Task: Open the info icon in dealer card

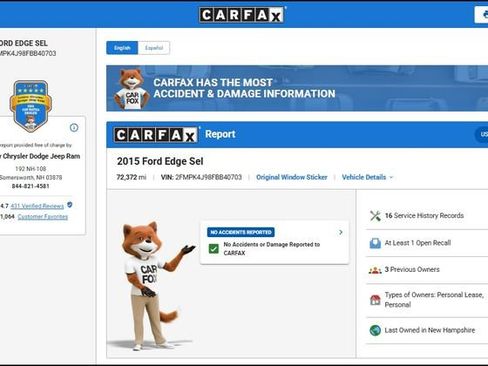Action: coord(74,128)
